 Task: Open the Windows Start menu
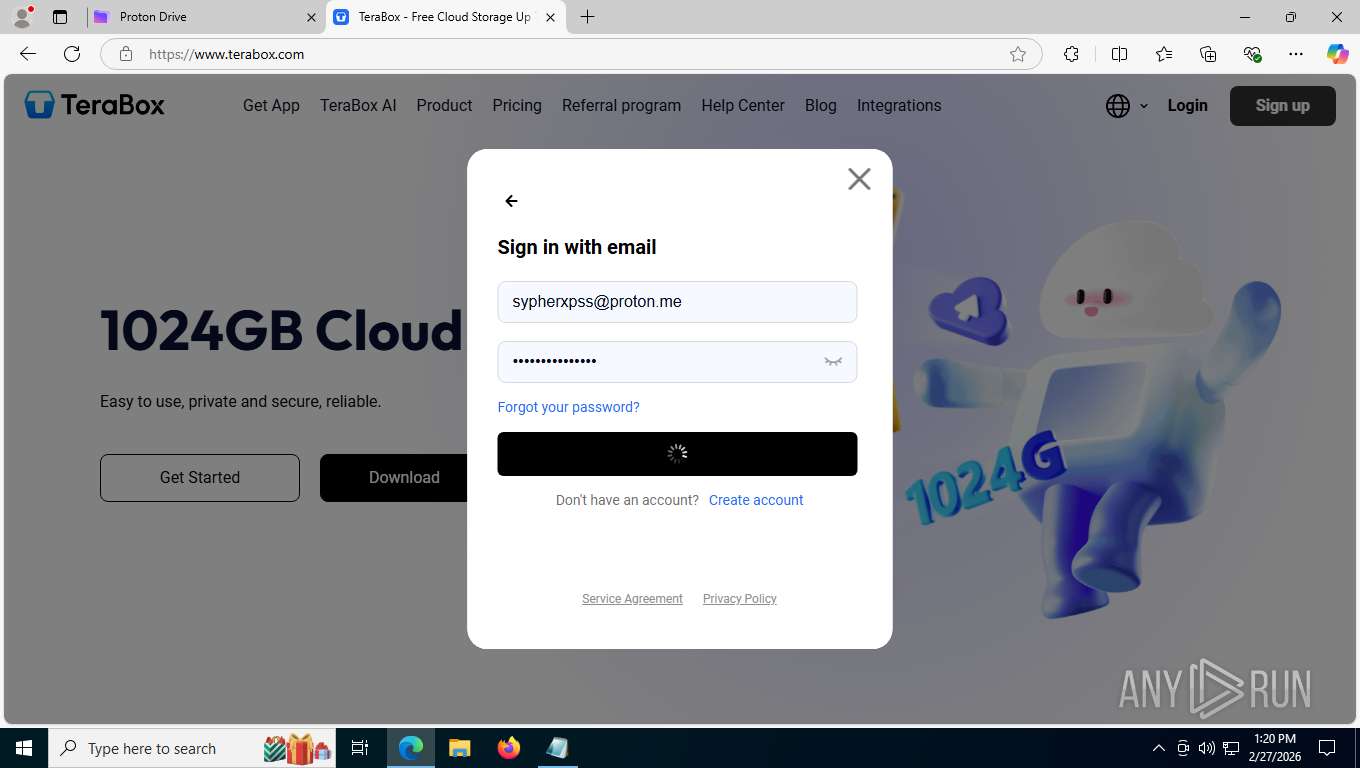[24, 748]
